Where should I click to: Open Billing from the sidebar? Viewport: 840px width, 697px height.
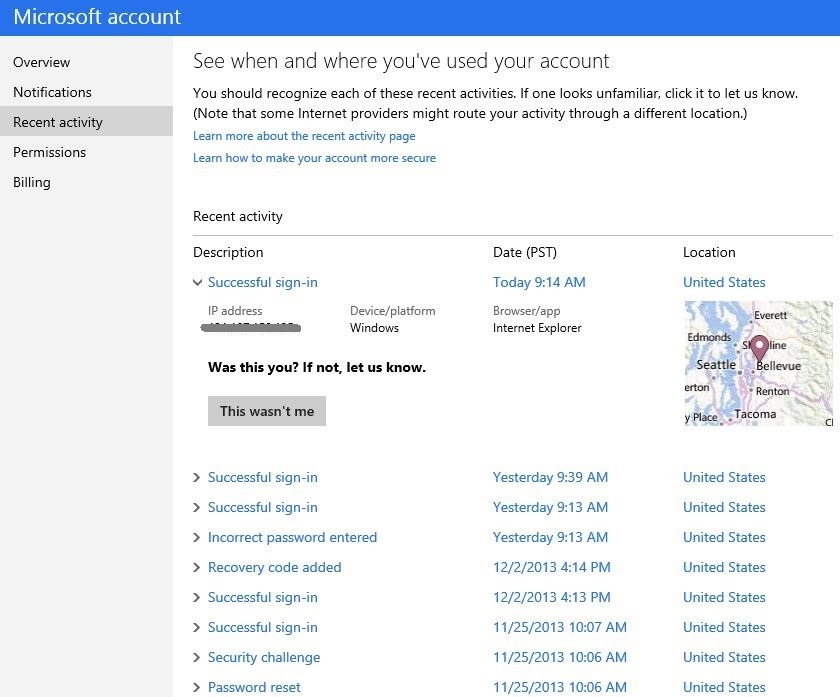tap(32, 182)
